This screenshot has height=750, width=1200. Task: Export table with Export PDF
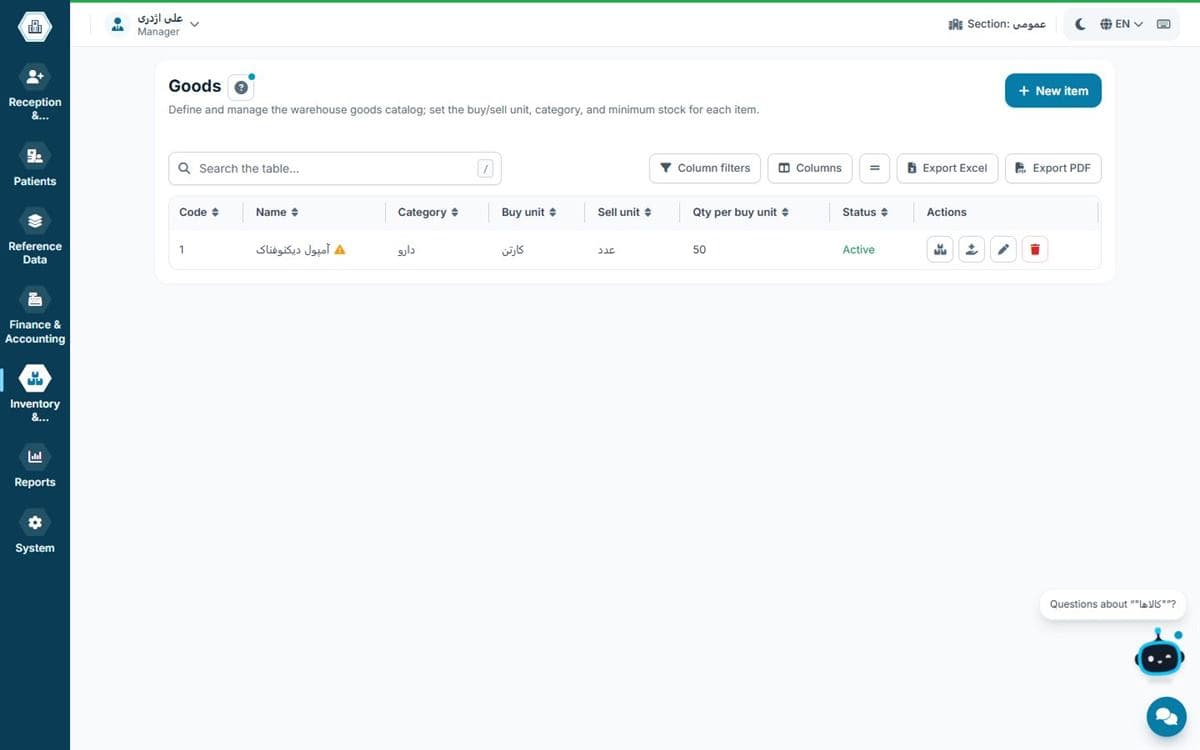point(1053,168)
